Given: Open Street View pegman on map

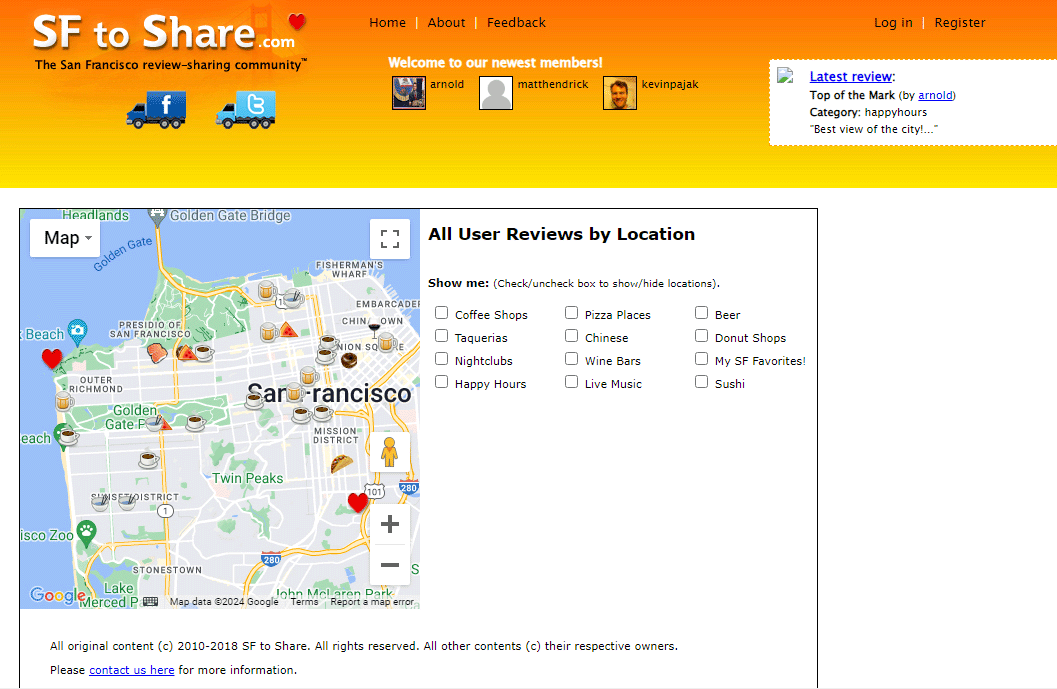Looking at the screenshot, I should (390, 453).
